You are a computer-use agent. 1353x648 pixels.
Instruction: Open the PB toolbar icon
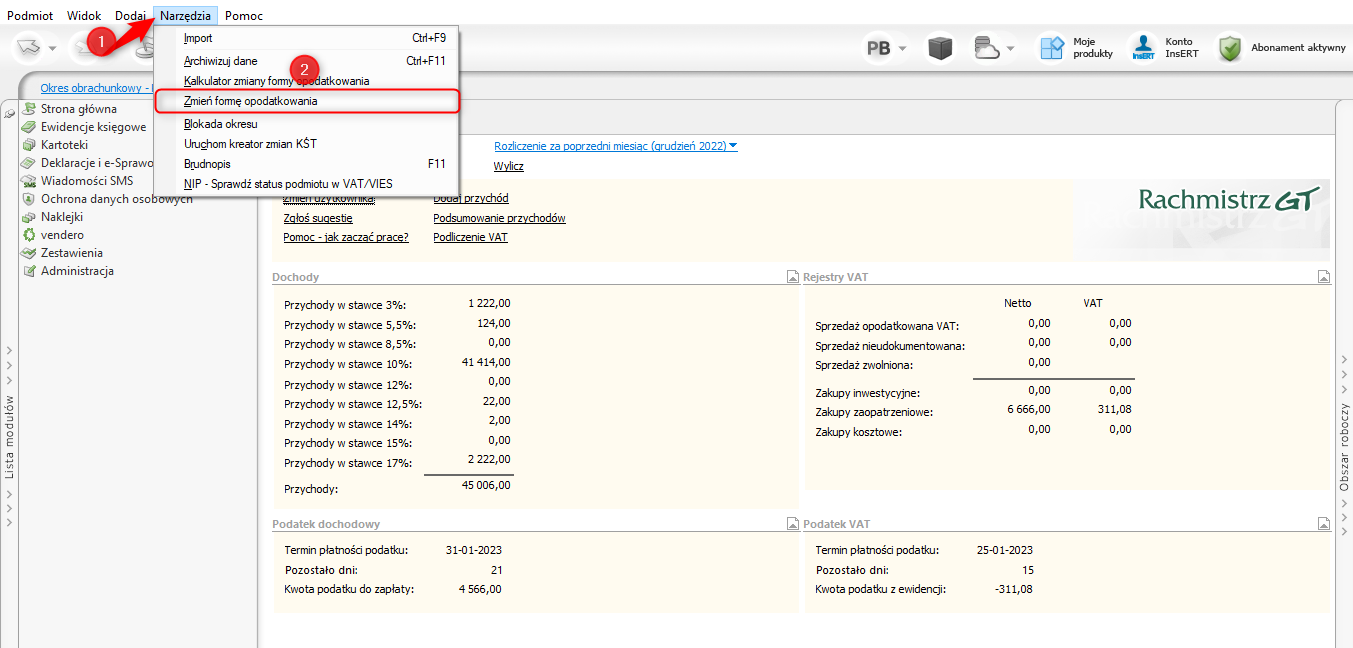click(878, 48)
